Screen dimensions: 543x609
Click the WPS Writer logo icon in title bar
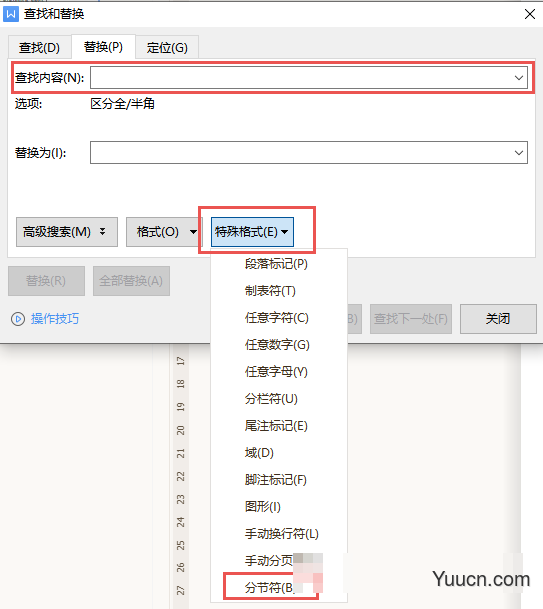pyautogui.click(x=11, y=14)
